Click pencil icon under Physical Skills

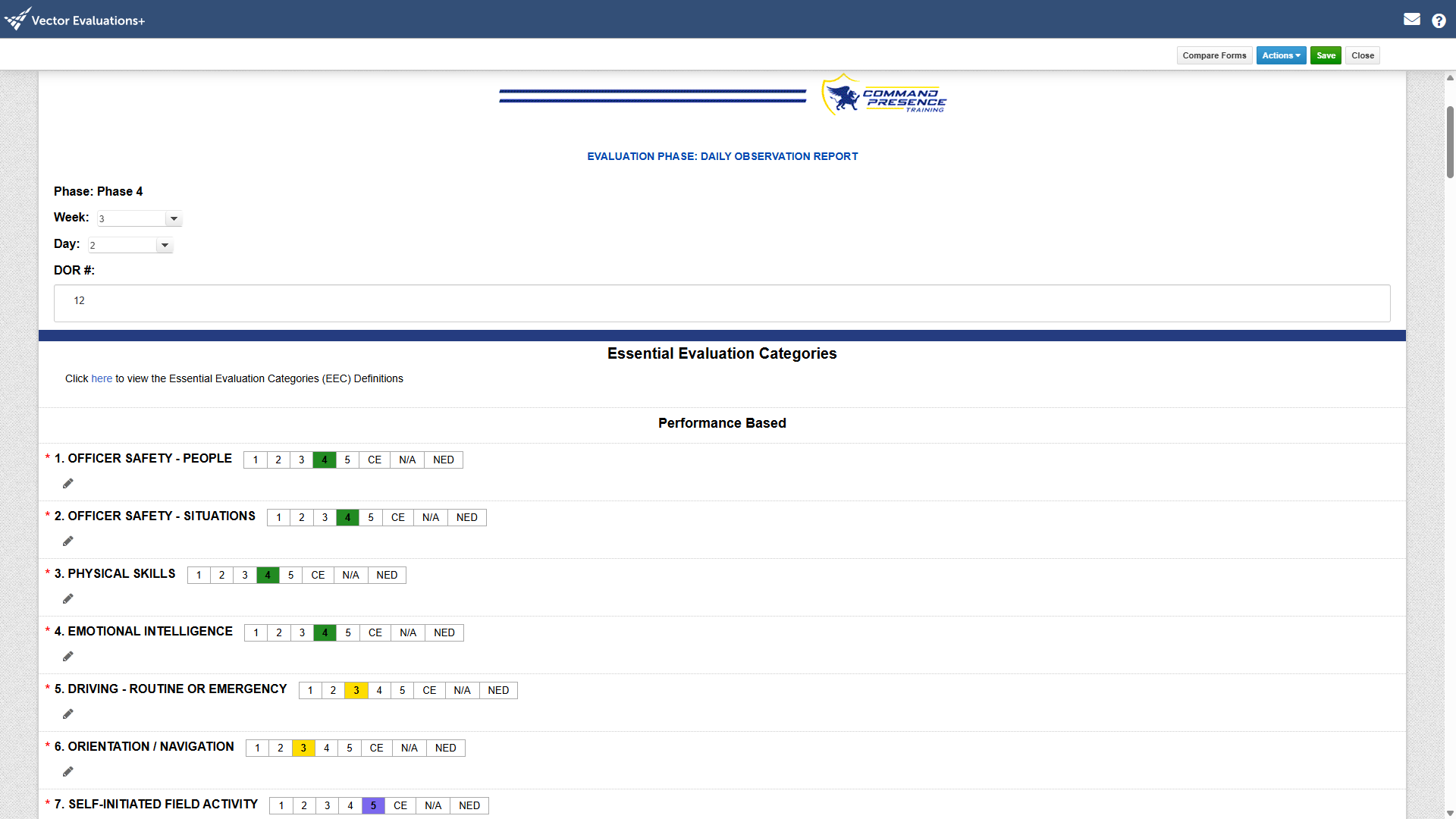pyautogui.click(x=67, y=599)
